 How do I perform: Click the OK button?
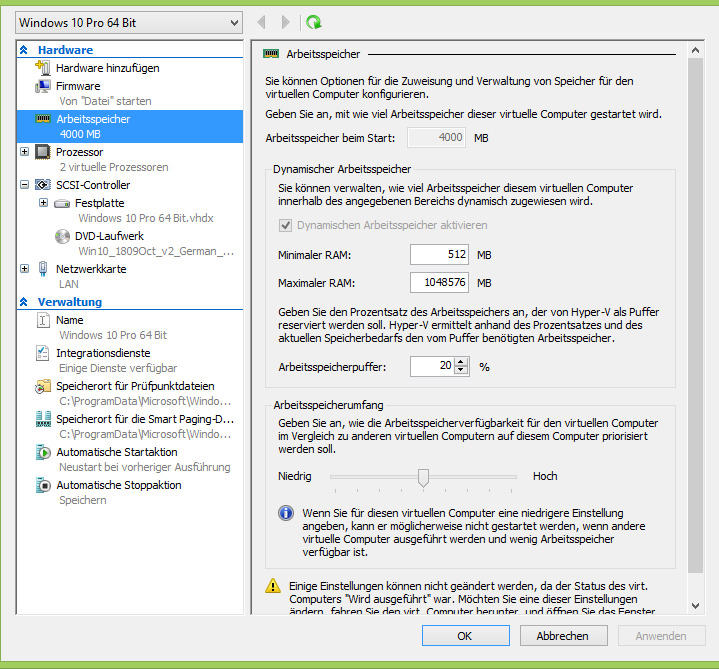(x=465, y=636)
